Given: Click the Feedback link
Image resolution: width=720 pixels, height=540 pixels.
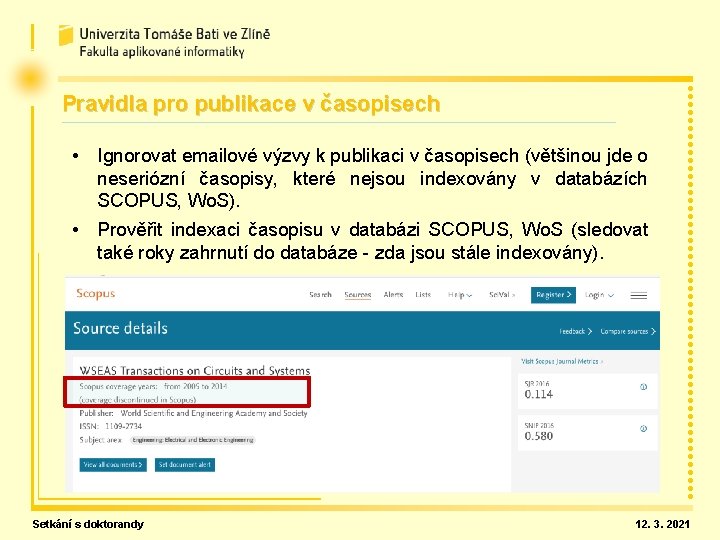Looking at the screenshot, I should (575, 331).
